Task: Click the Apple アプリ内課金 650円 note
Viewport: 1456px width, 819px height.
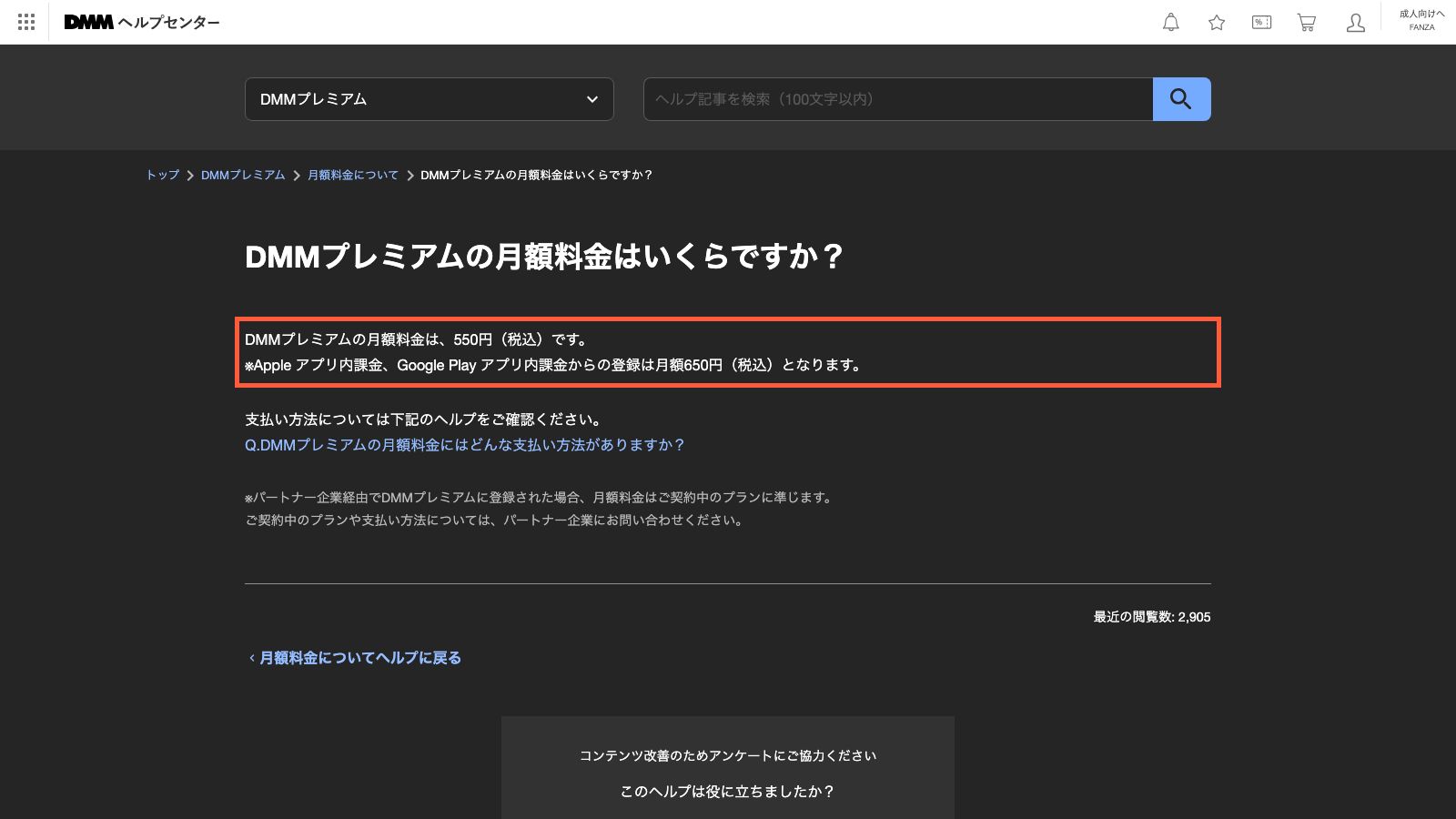Action: point(554,365)
